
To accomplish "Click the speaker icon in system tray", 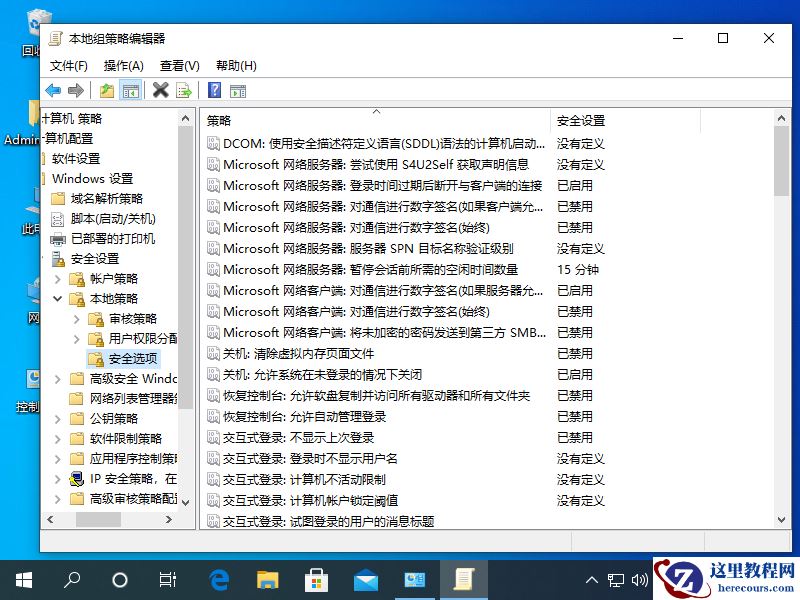I will click(641, 580).
